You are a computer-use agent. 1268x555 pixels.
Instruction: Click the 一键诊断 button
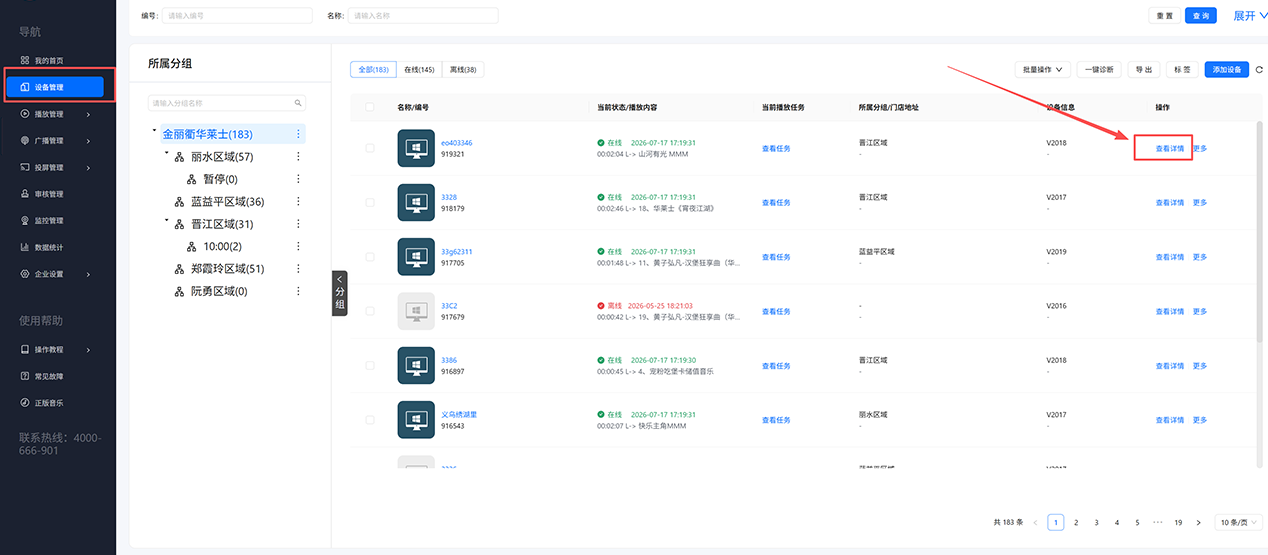click(x=1100, y=69)
